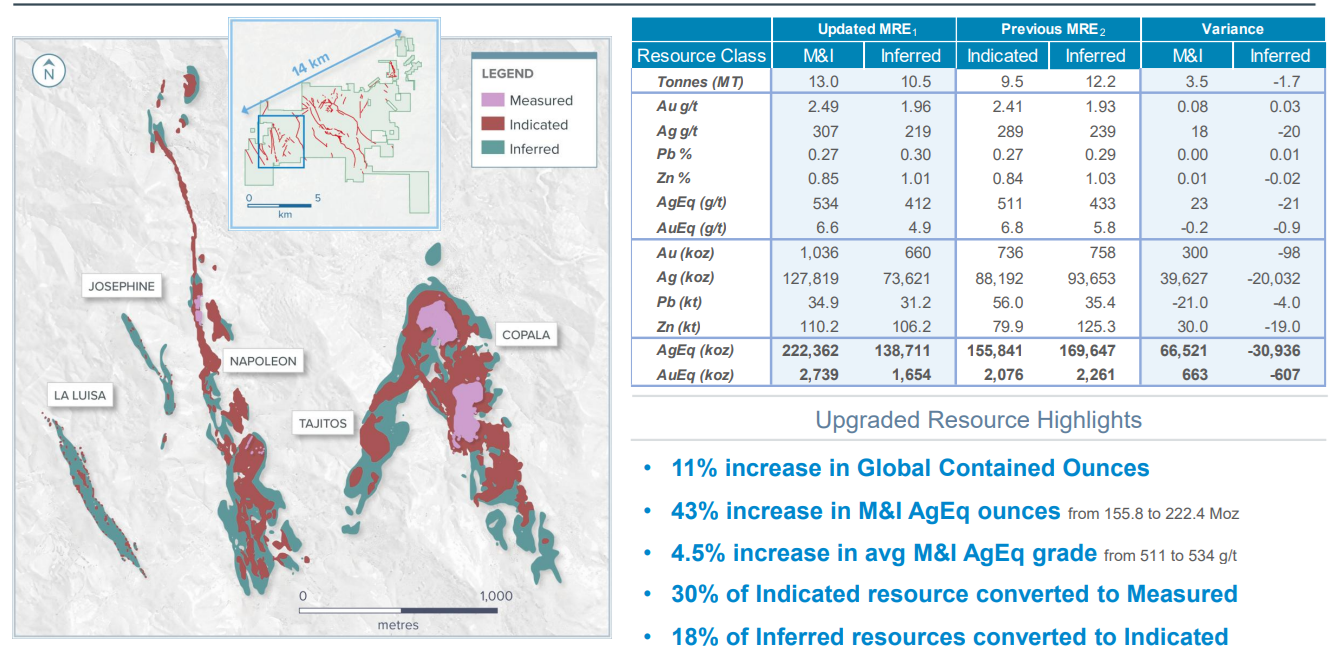Click the NAPOLEON map label
The width and height of the screenshot is (1341, 652).
tap(263, 361)
